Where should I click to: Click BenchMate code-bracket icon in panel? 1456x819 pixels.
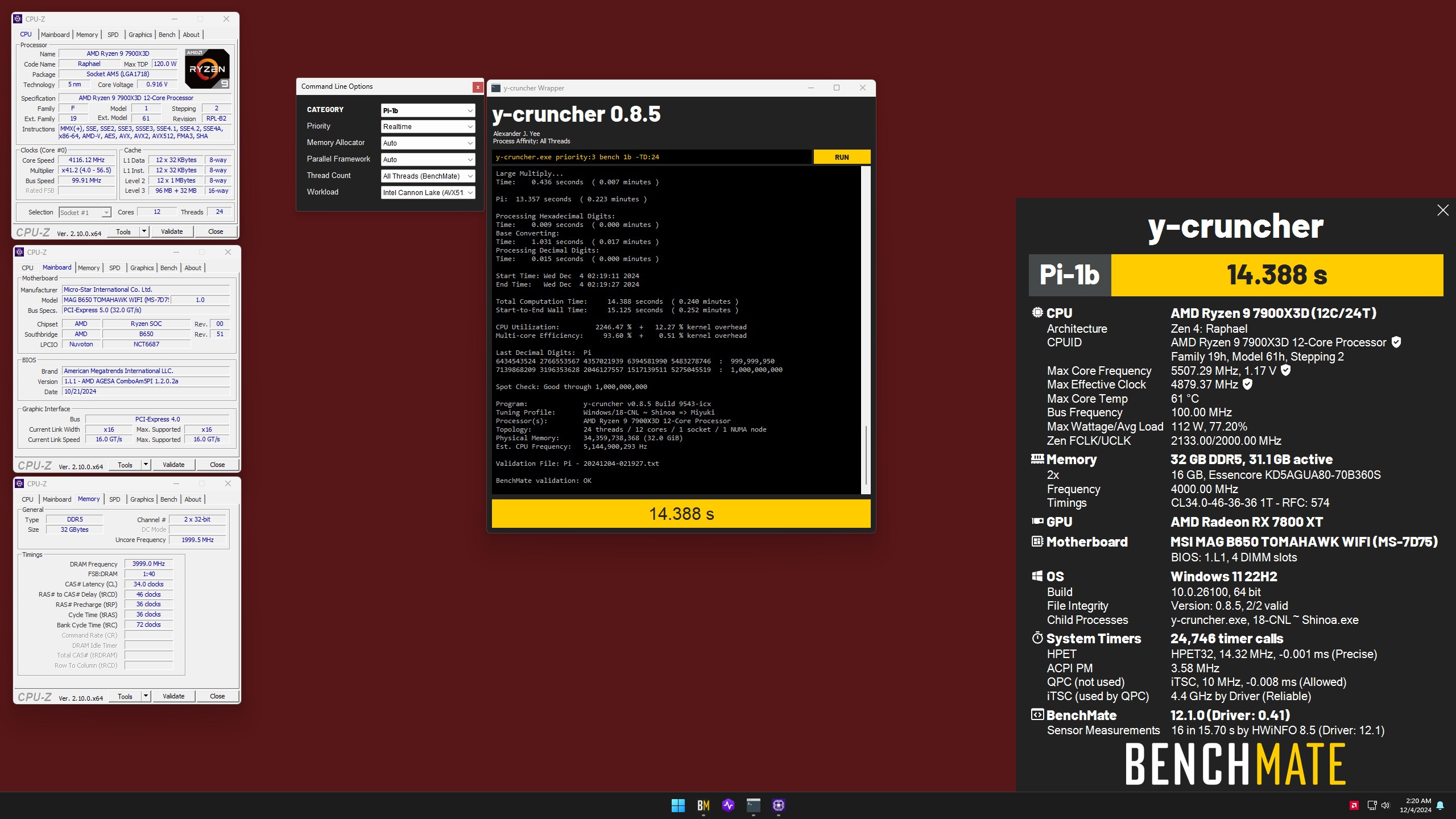click(x=1037, y=714)
